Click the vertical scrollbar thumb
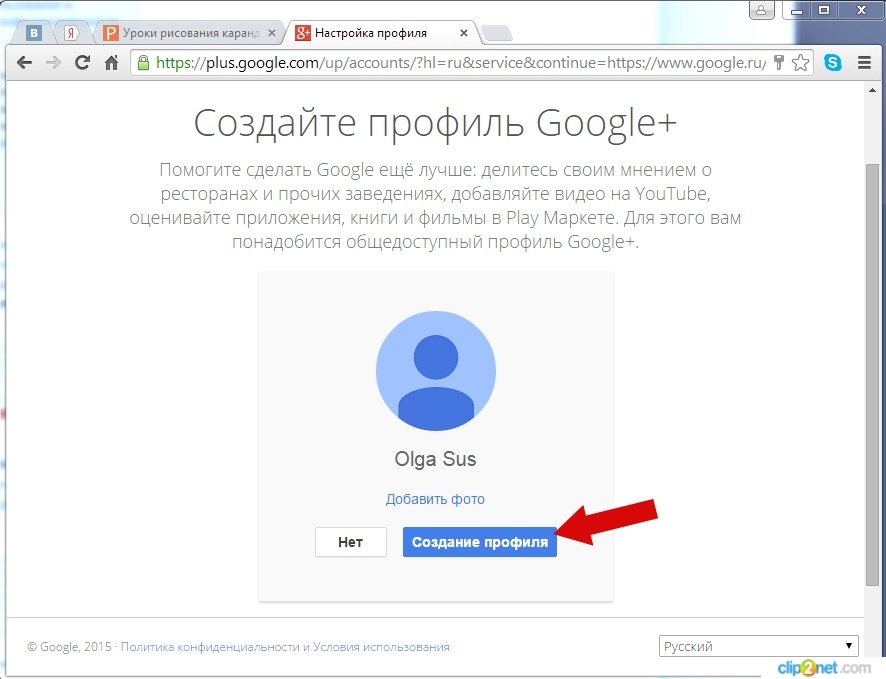 [872, 374]
